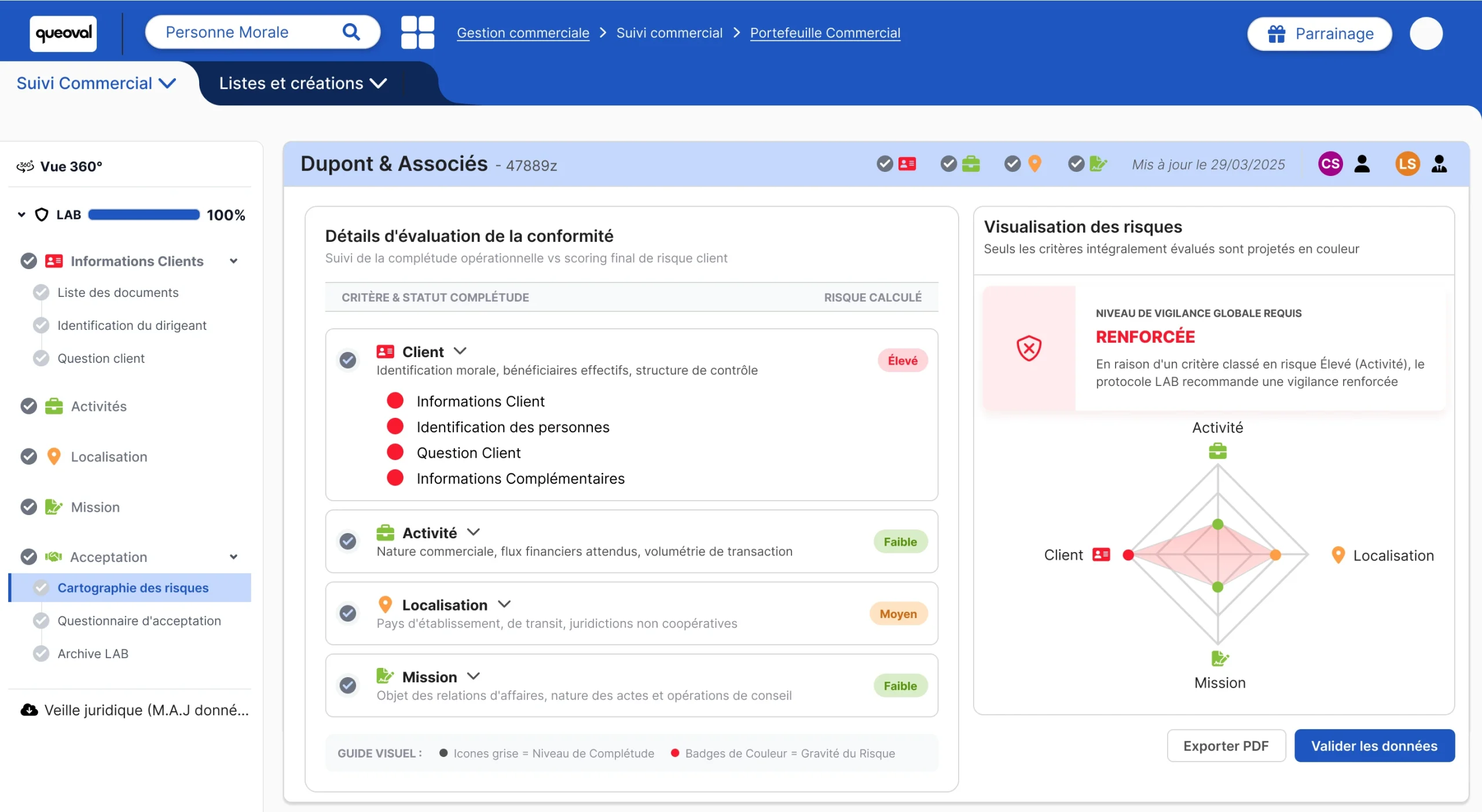Click the CS user avatar

point(1330,164)
